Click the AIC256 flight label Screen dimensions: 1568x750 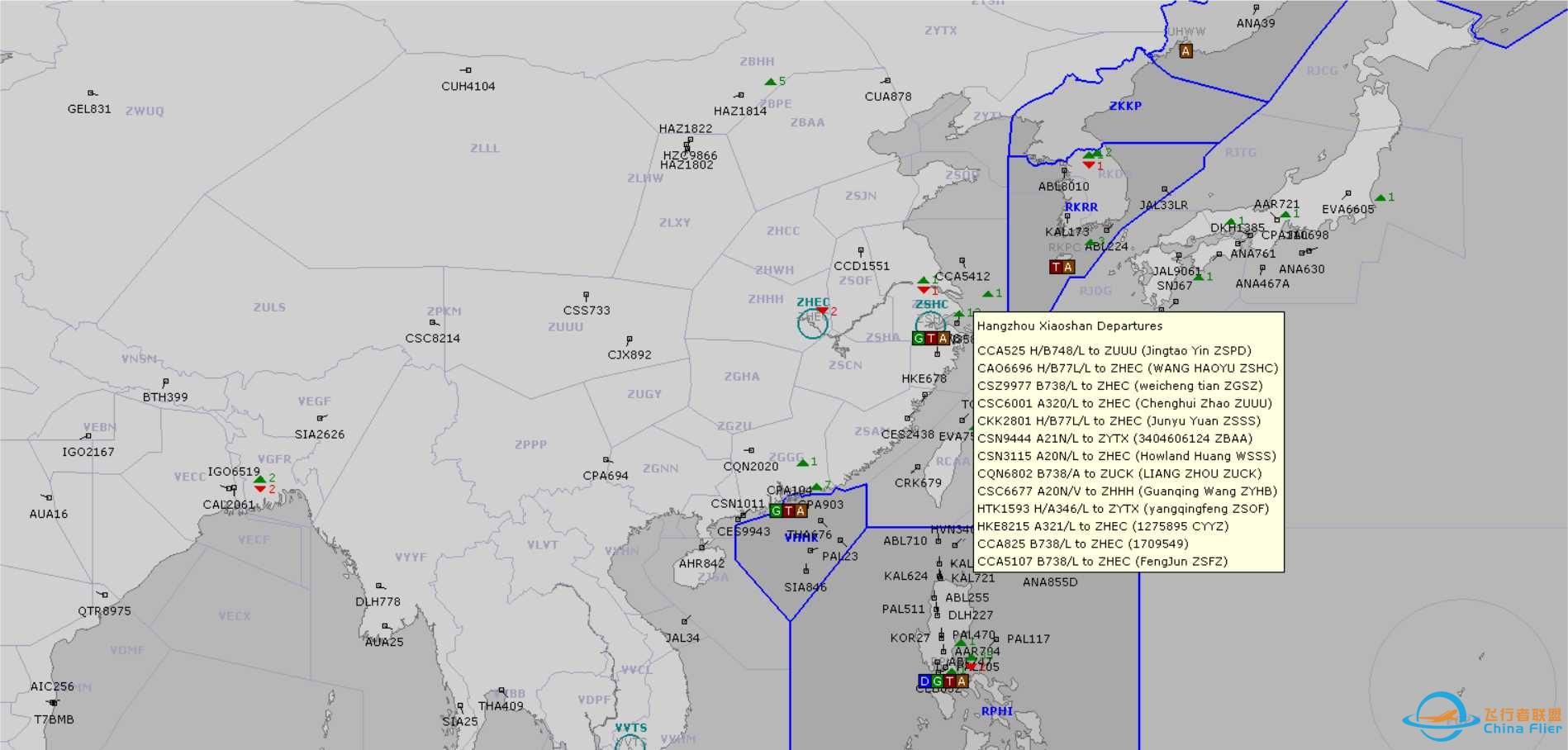(52, 686)
